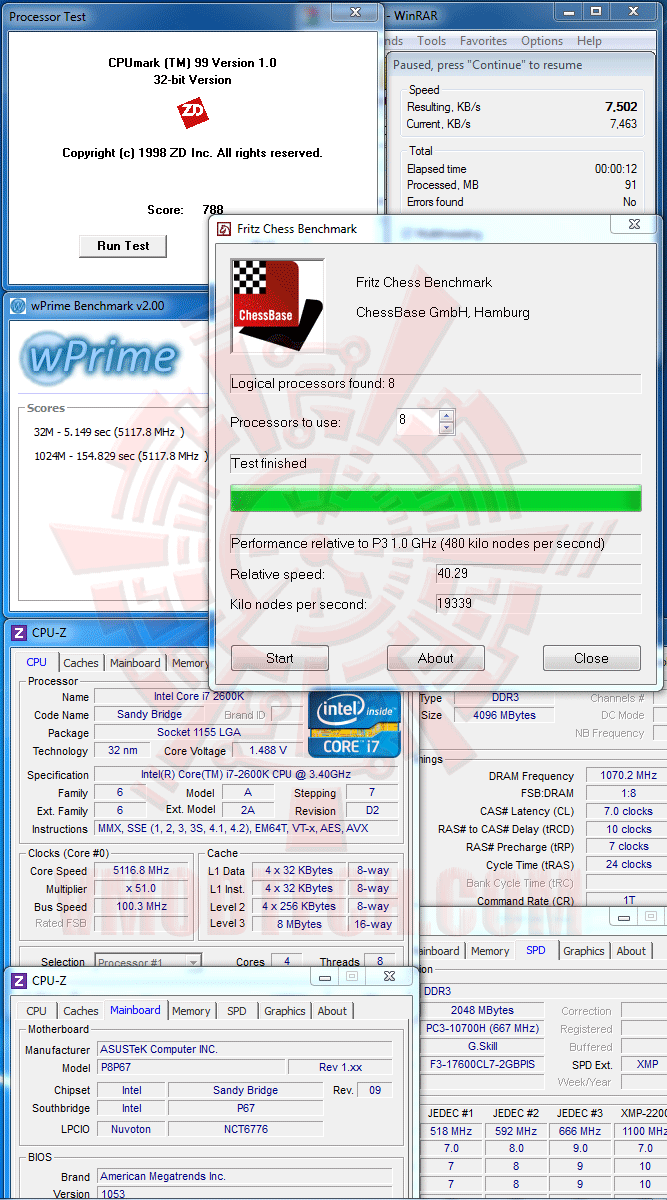Click the red ZD logo icon

click(x=192, y=112)
